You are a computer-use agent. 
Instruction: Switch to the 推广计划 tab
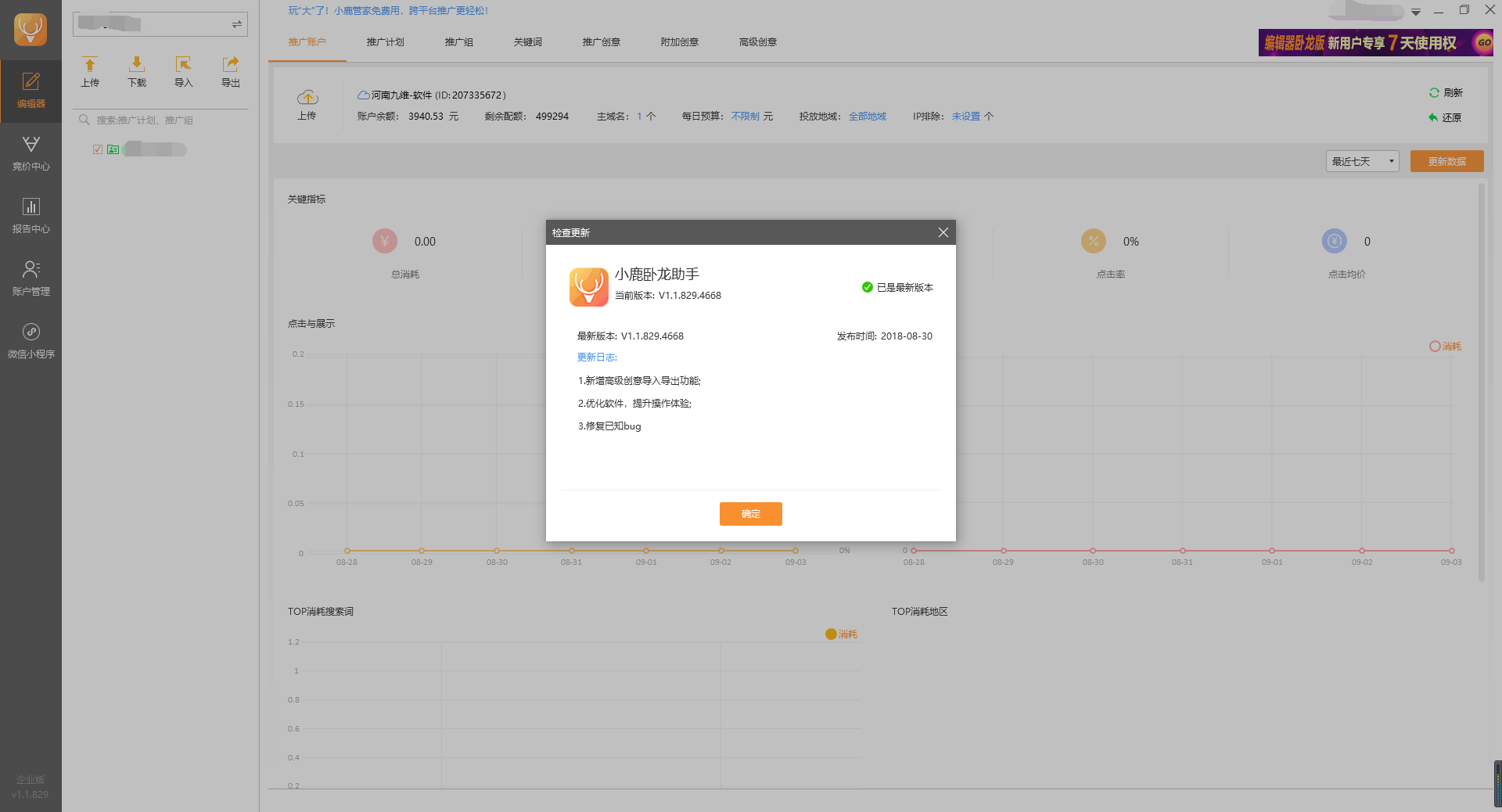point(386,42)
